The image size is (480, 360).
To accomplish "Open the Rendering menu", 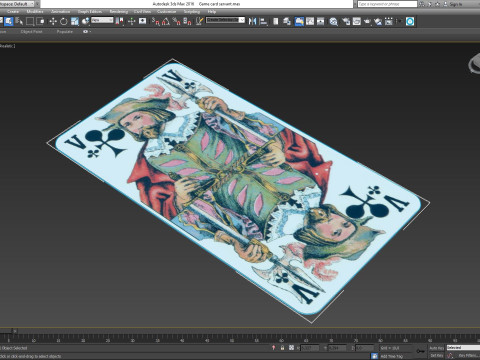I will point(119,12).
